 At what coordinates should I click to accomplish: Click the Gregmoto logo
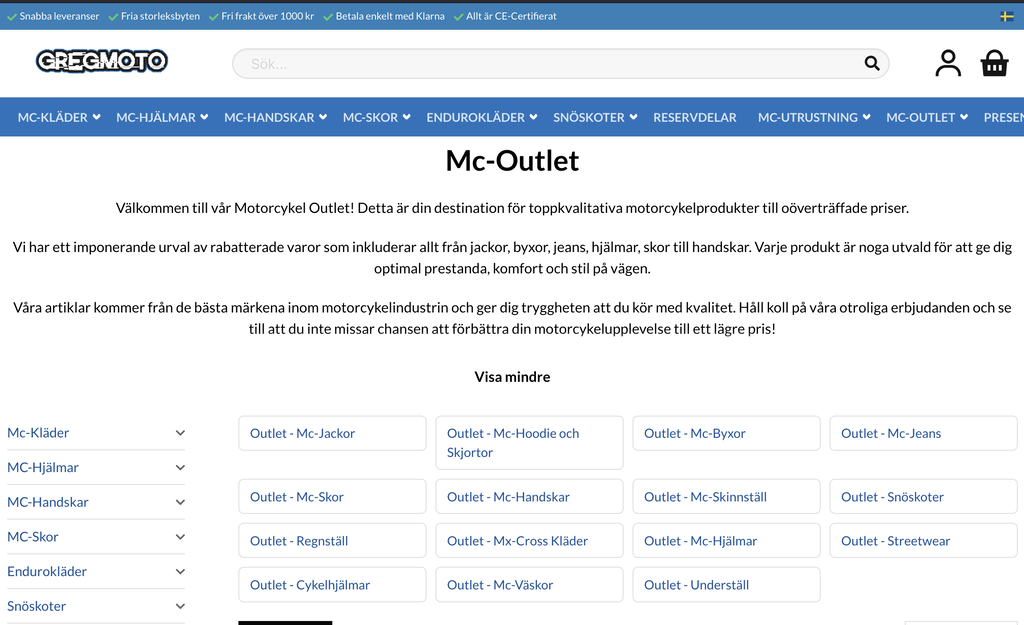[x=101, y=61]
